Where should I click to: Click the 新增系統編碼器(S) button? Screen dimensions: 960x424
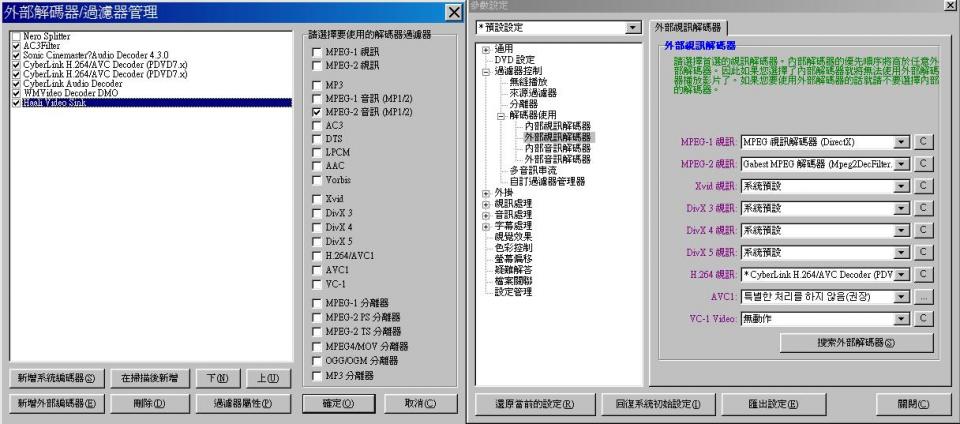[57, 379]
